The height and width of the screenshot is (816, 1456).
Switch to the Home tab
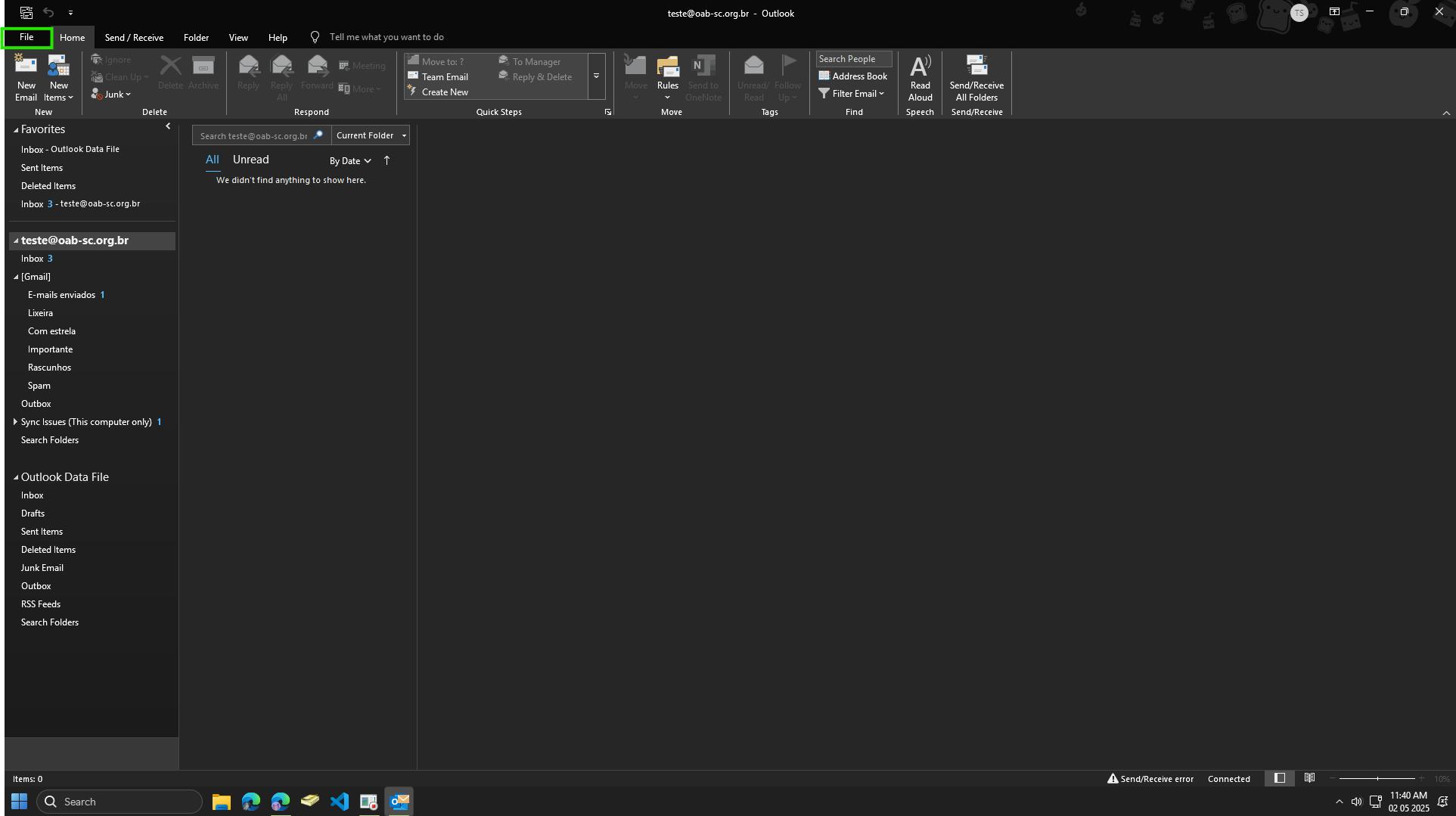click(73, 38)
